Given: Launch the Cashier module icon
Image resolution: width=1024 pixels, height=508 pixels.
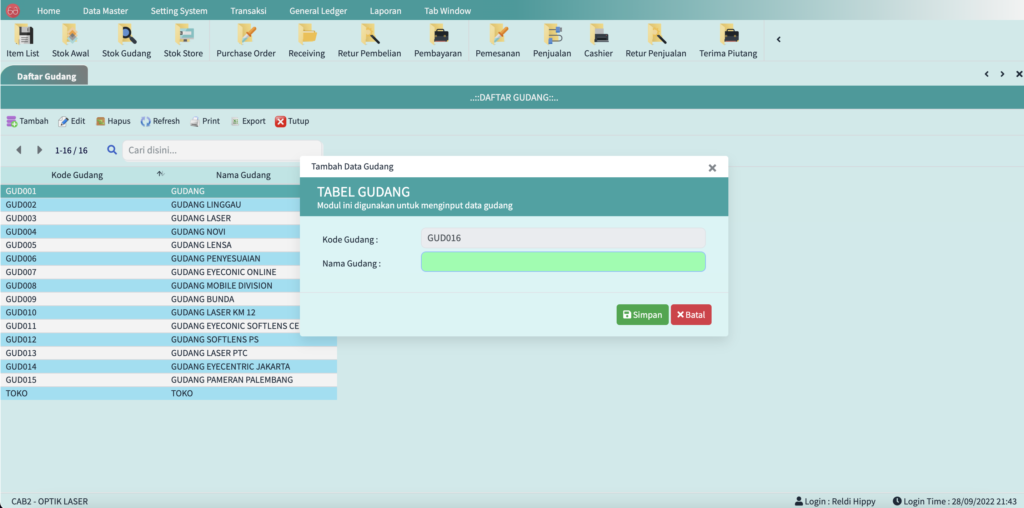Looking at the screenshot, I should point(598,40).
